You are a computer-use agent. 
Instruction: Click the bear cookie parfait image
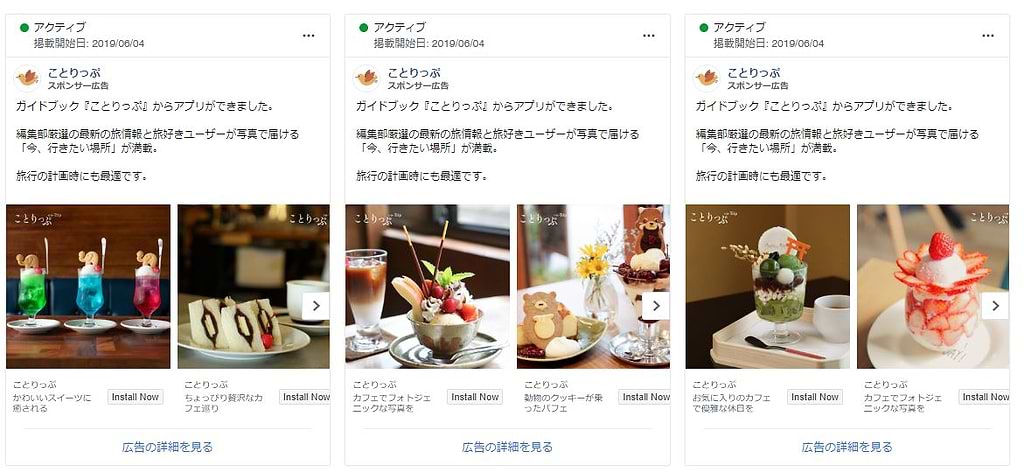point(593,287)
